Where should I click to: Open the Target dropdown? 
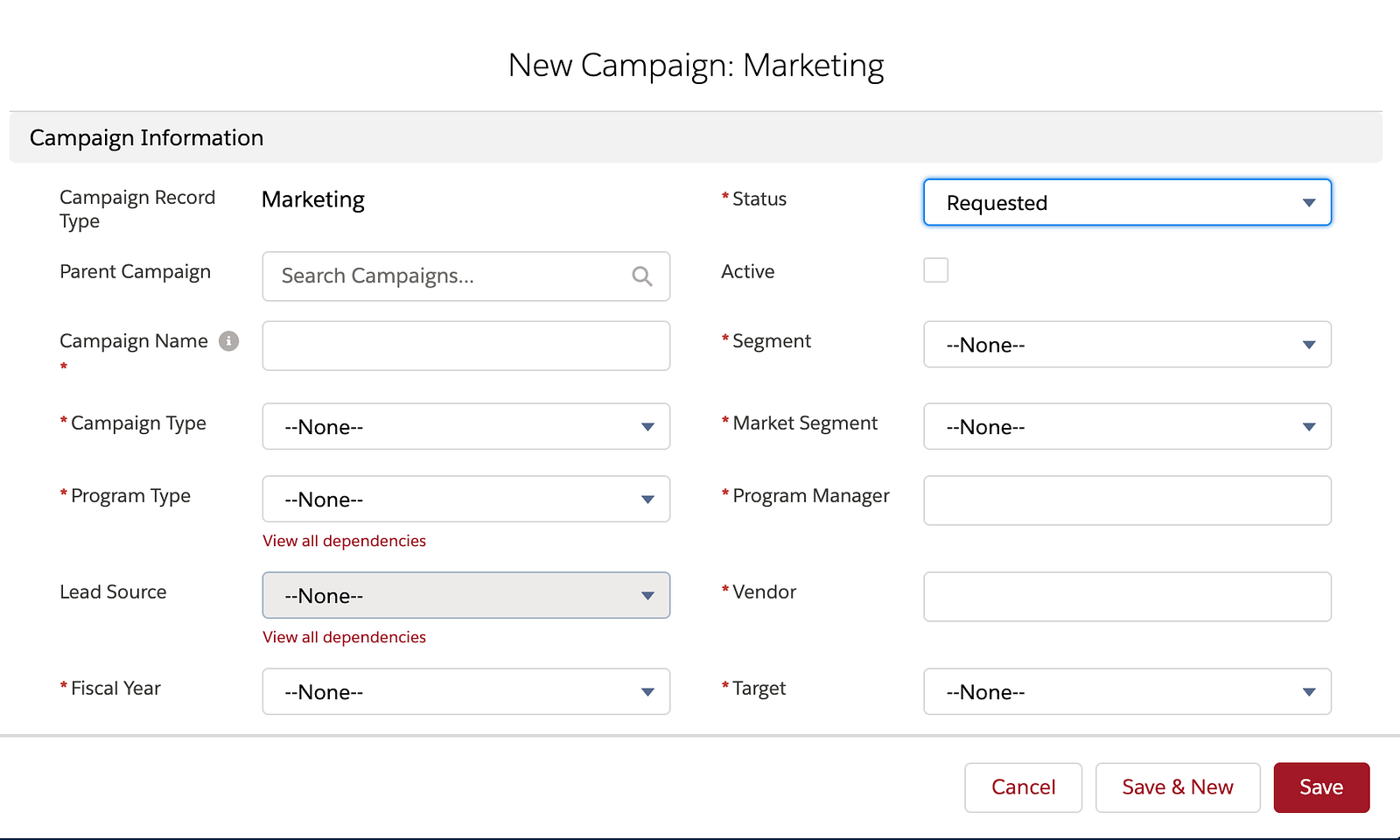(x=1127, y=692)
